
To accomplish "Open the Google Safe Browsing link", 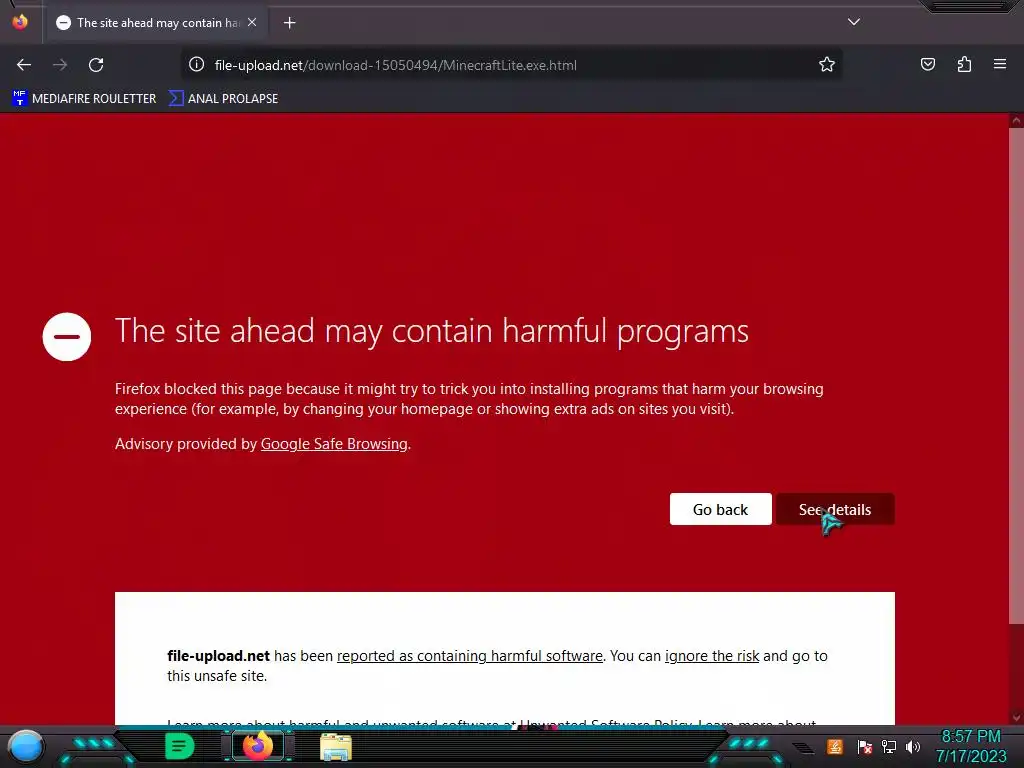I will [x=334, y=444].
